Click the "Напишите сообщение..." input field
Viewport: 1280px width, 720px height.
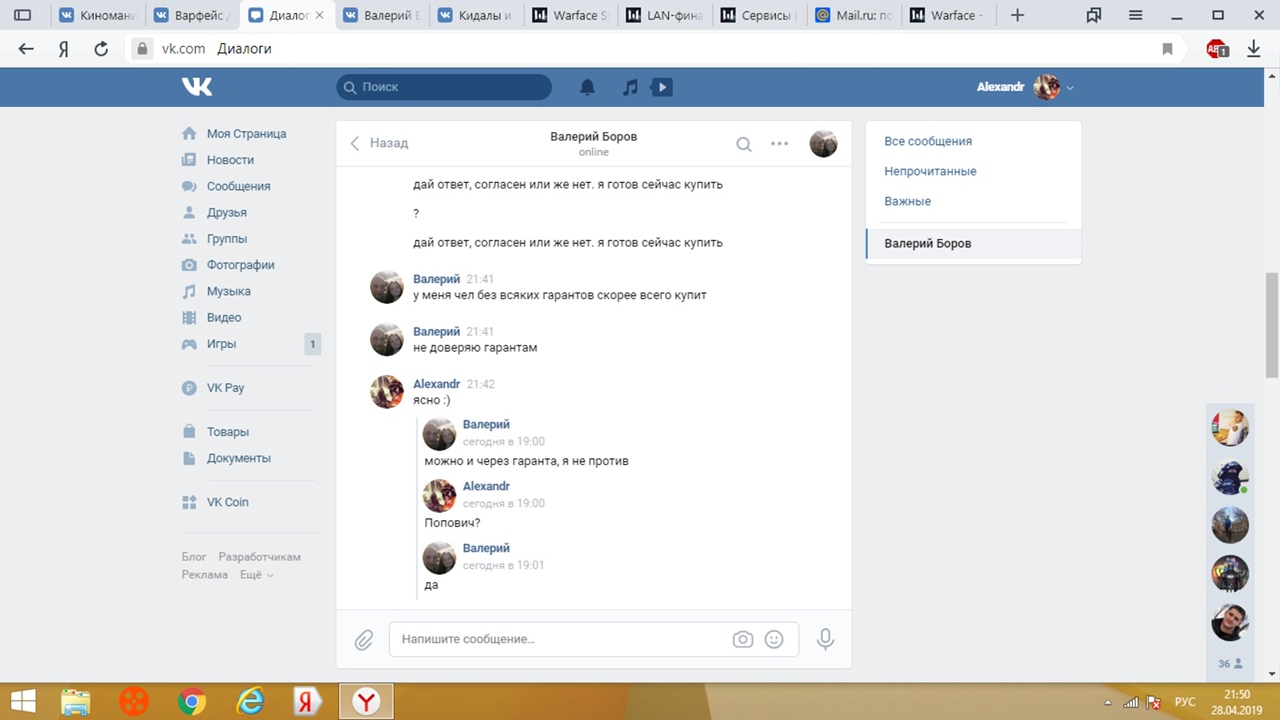560,639
